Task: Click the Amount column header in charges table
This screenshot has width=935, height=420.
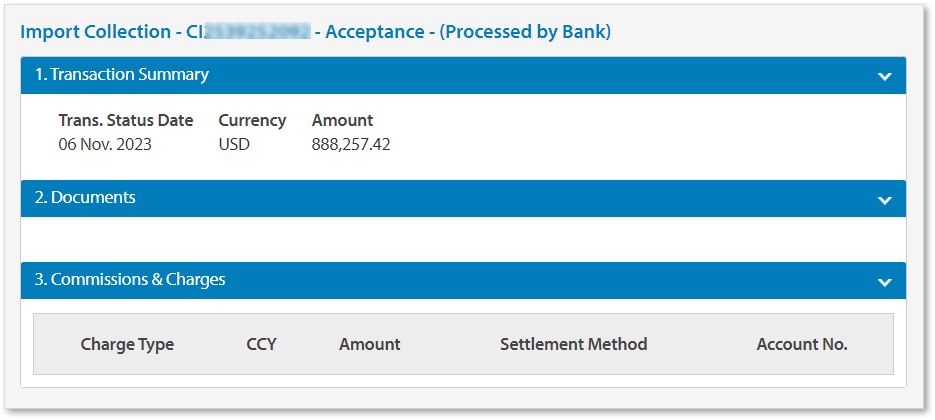Action: point(369,344)
